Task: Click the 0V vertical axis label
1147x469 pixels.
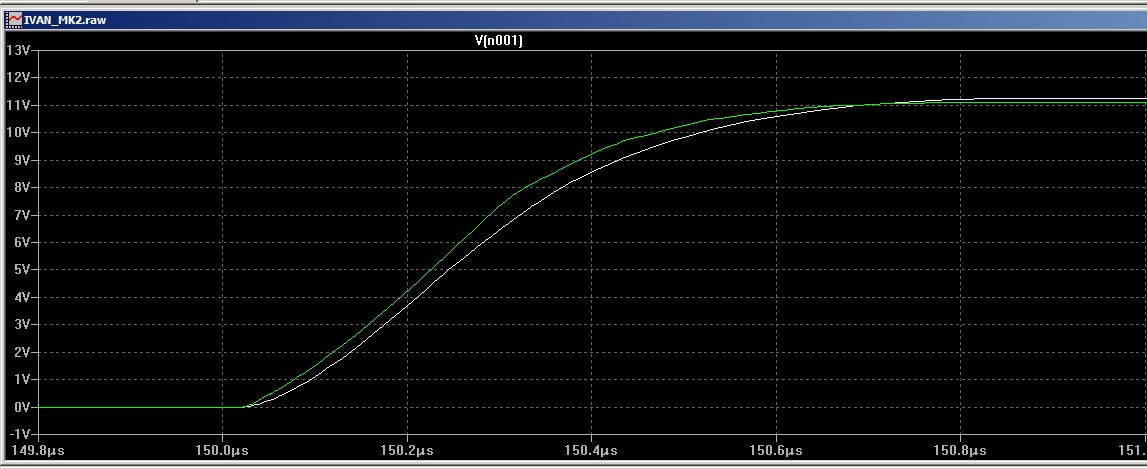Action: click(x=22, y=407)
